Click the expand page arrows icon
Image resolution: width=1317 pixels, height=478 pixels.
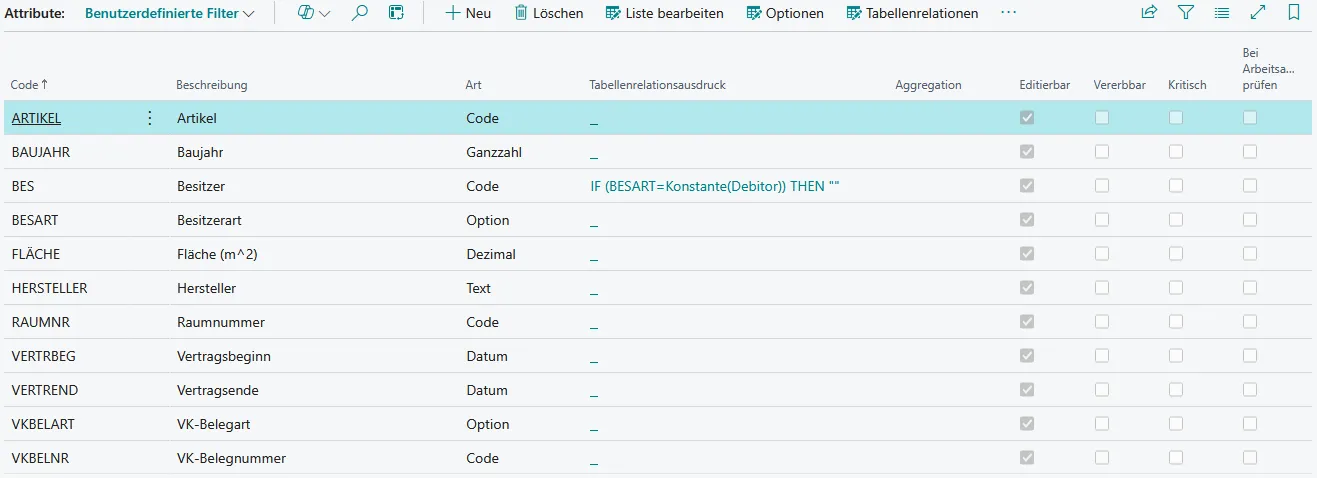[1258, 13]
